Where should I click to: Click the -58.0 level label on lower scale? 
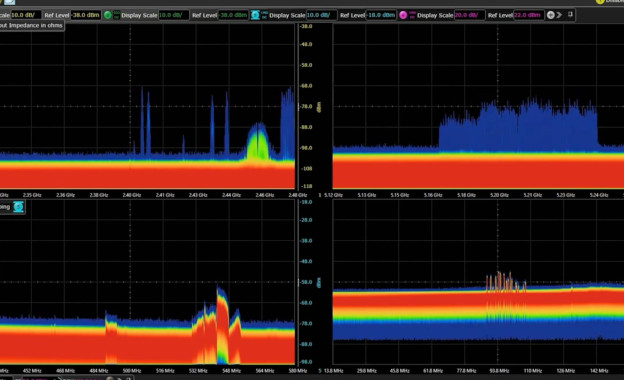point(306,282)
